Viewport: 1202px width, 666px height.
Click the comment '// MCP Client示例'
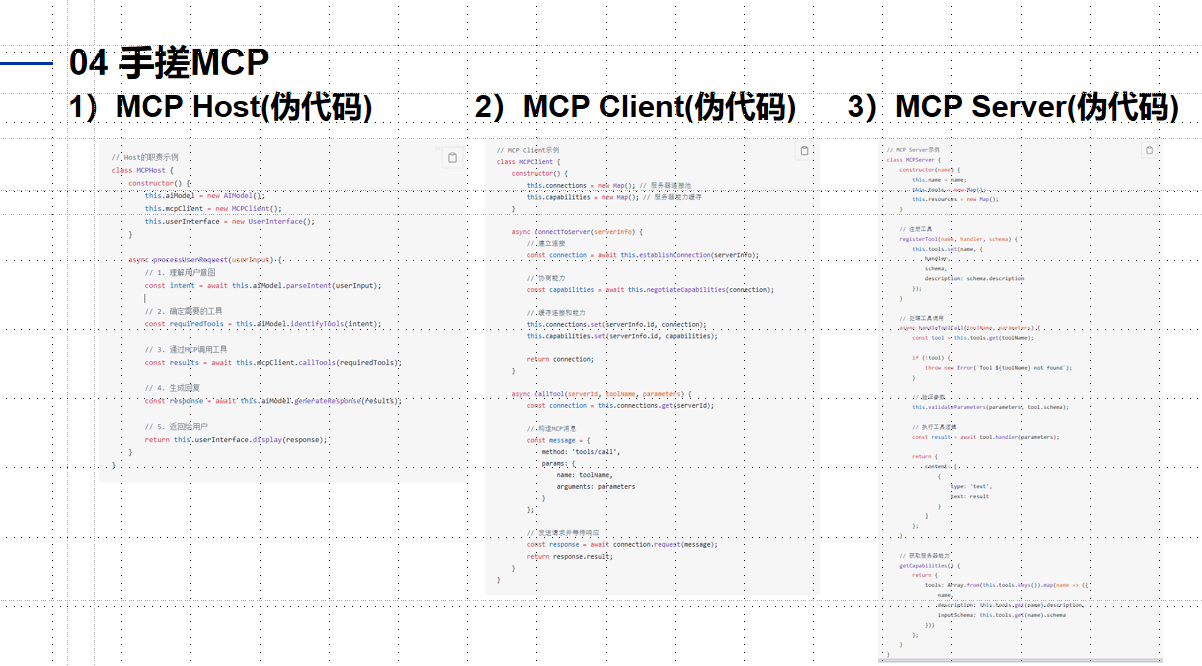pyautogui.click(x=528, y=150)
